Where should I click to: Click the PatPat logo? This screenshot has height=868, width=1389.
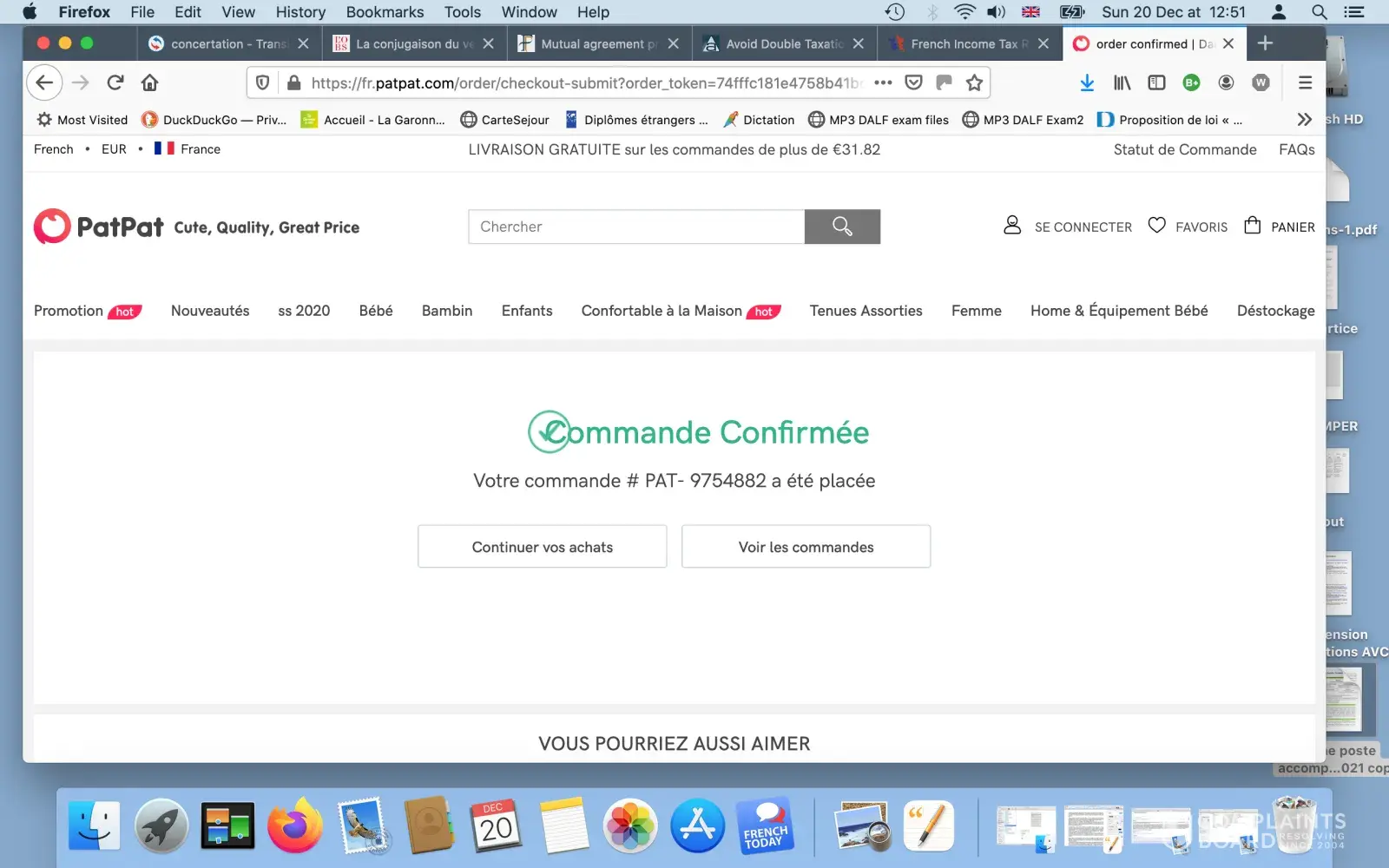[99, 227]
